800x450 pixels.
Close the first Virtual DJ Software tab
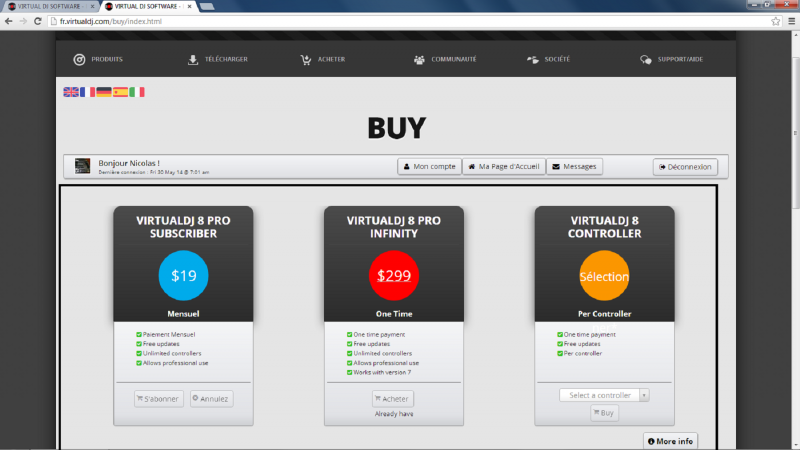coord(92,6)
